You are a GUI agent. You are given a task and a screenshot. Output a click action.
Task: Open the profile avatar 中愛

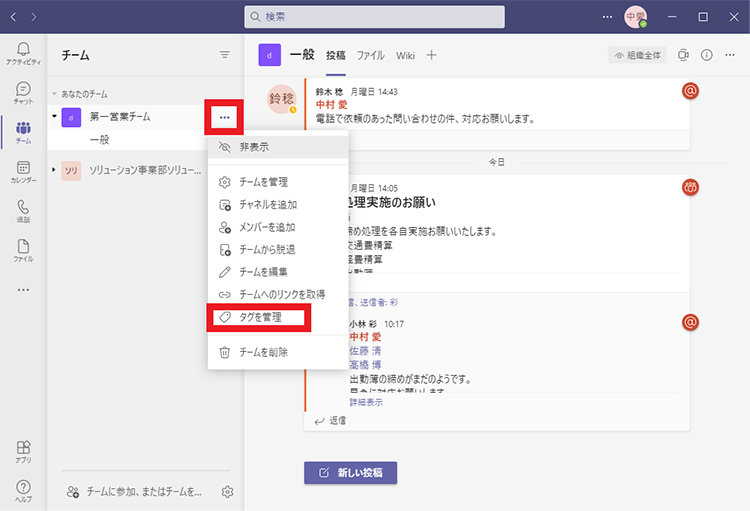[x=635, y=17]
